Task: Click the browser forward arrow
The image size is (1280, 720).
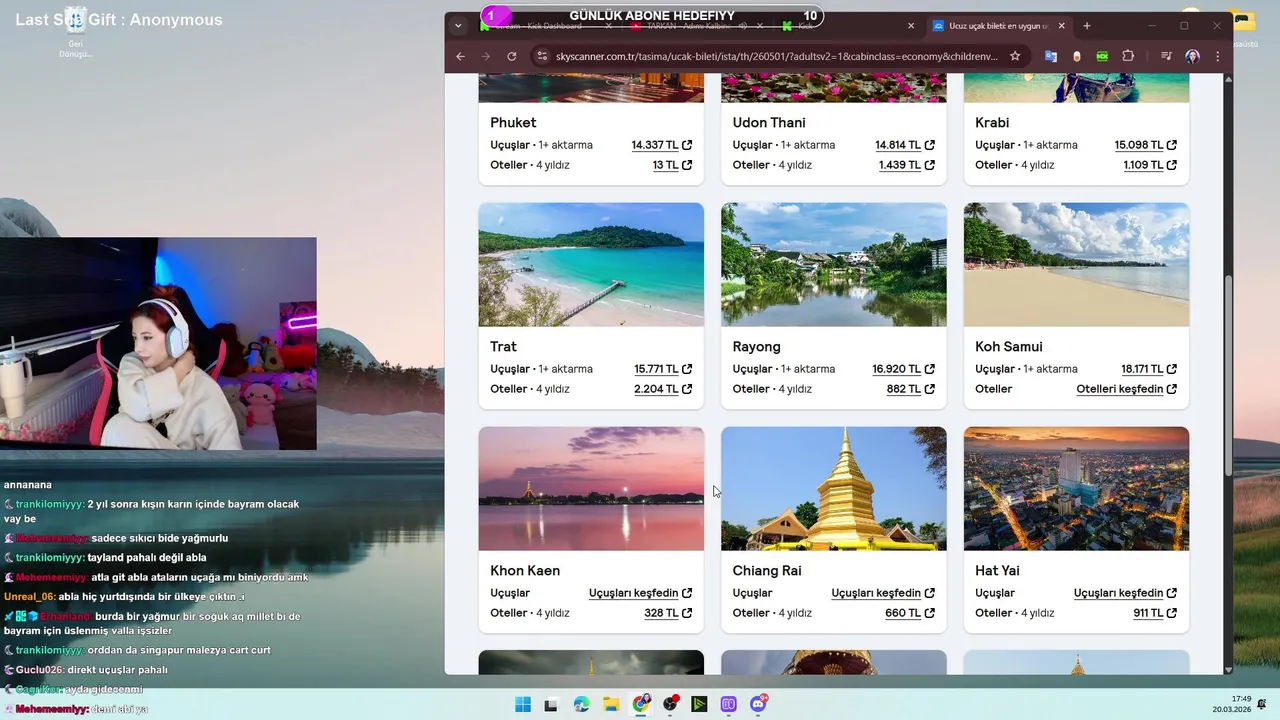Action: pos(486,56)
